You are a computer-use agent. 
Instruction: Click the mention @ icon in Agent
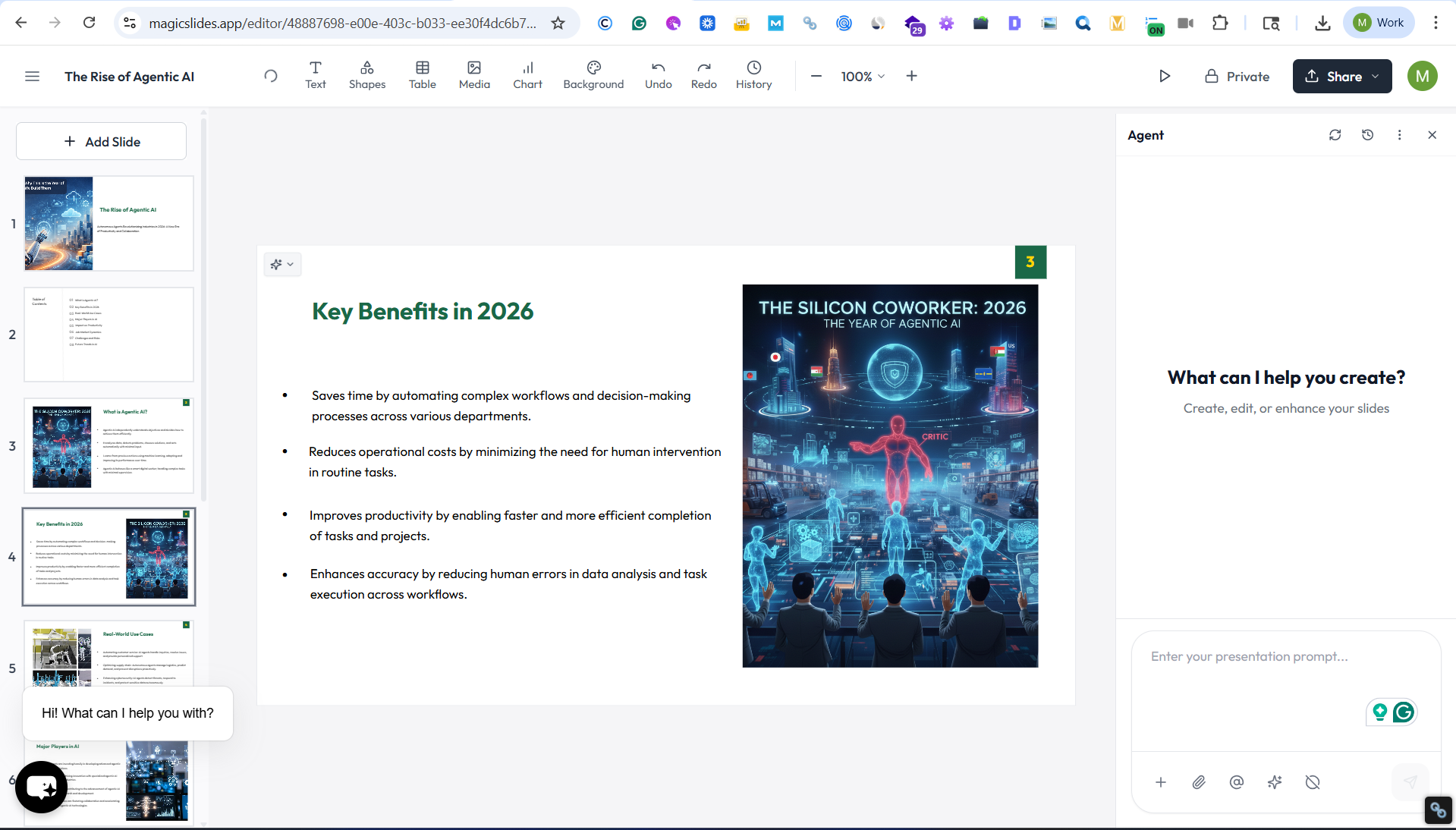coord(1237,782)
